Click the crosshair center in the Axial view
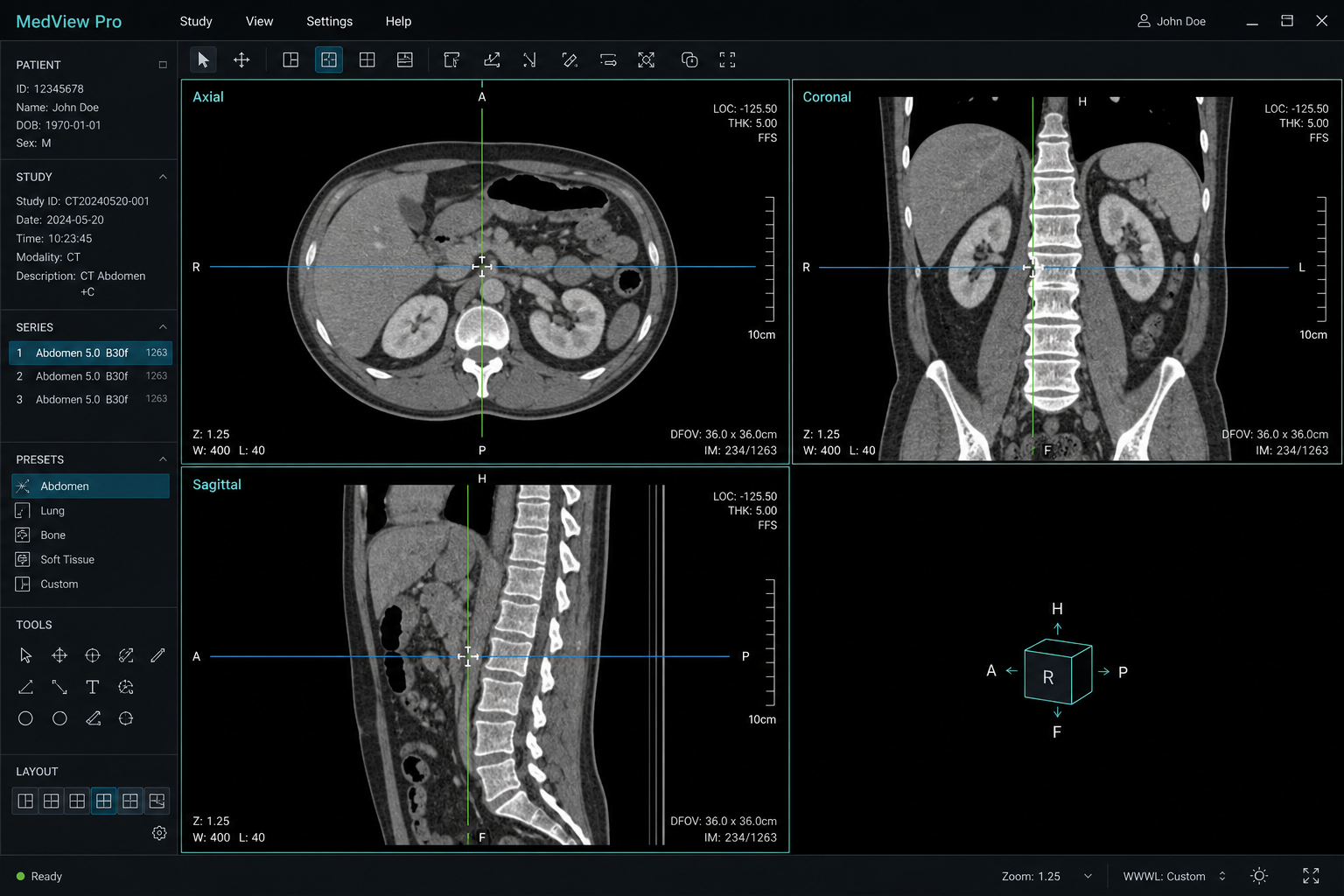Screen dimensions: 1344x896 click(x=482, y=266)
